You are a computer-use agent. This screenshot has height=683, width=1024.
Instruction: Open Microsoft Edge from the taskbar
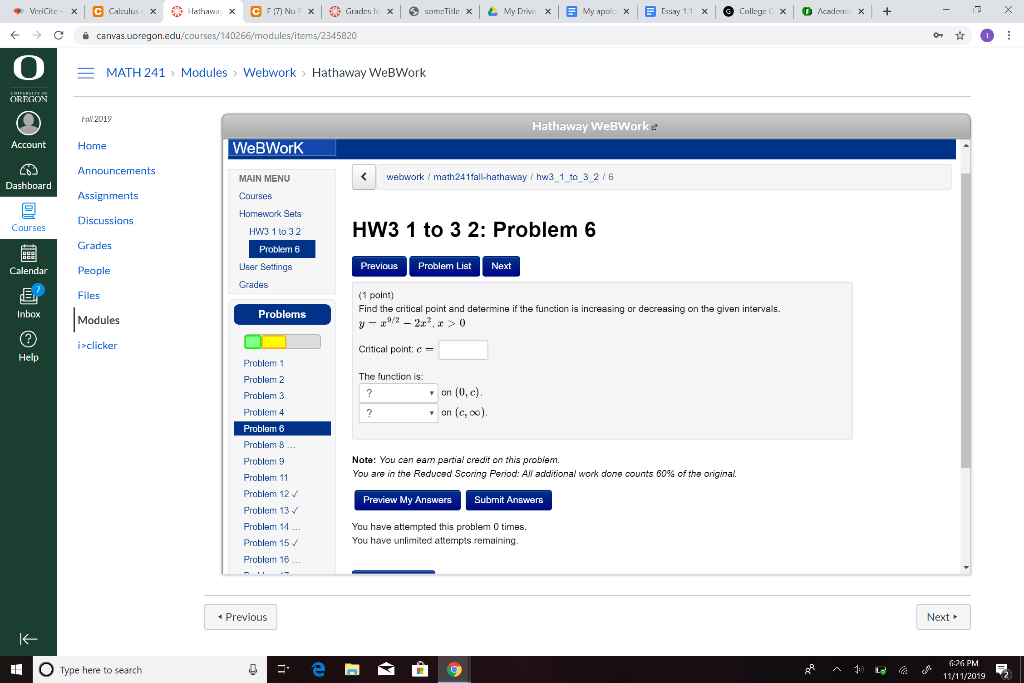318,670
